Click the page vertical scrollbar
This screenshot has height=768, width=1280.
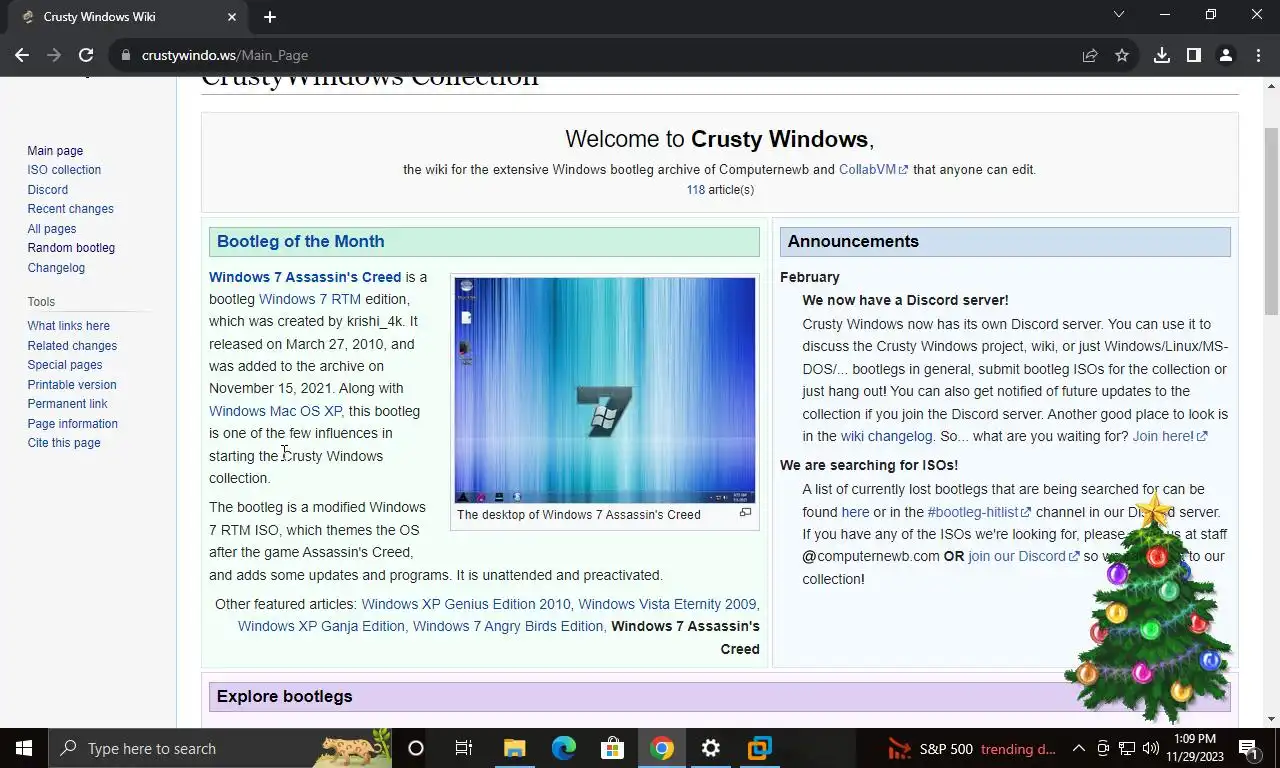[1271, 221]
